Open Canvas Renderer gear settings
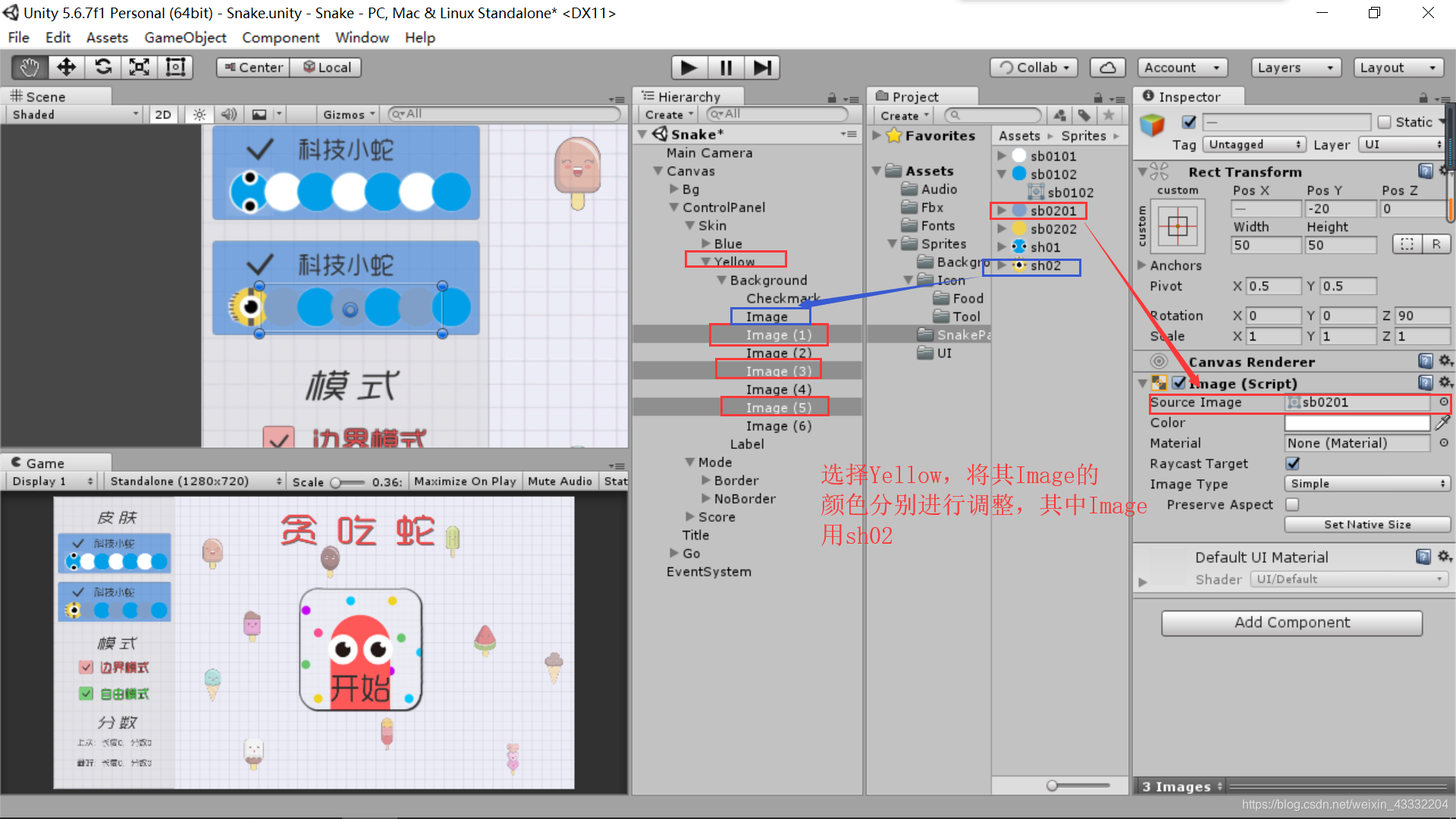The width and height of the screenshot is (1456, 819). tap(1445, 361)
